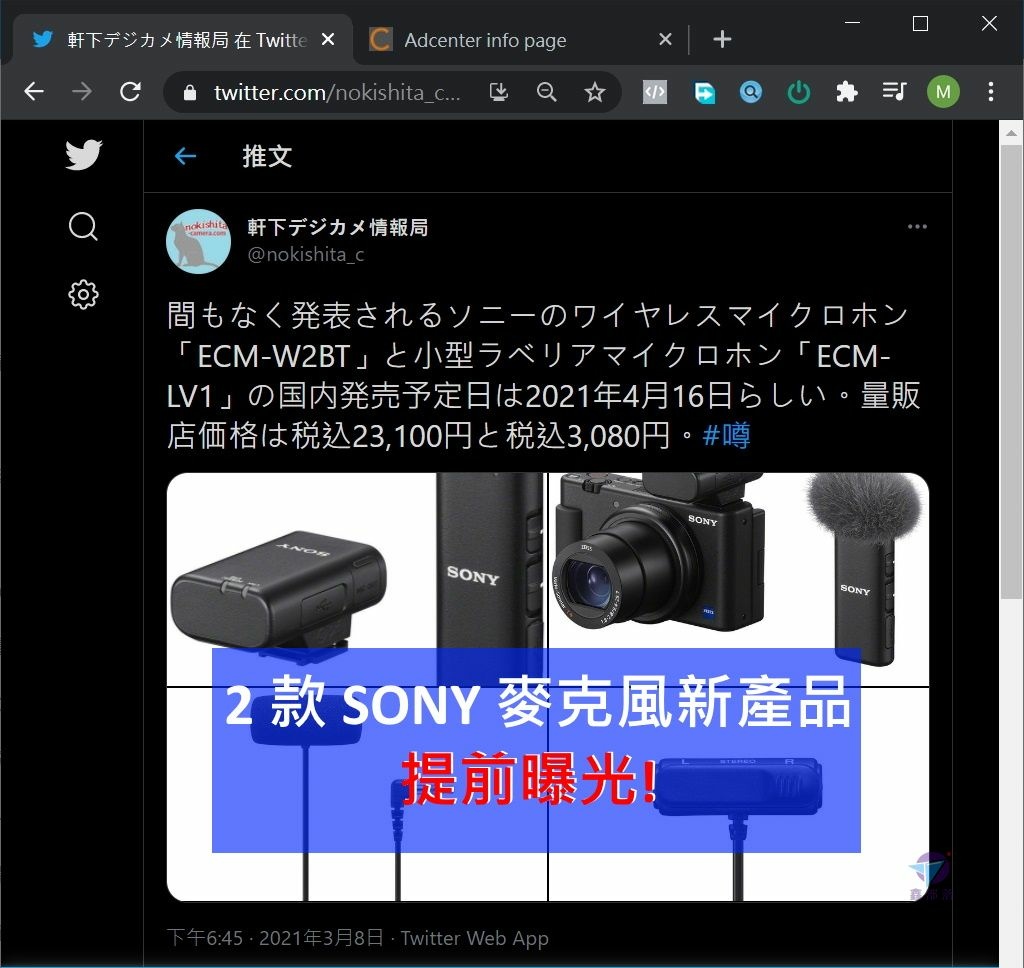Minimize the Chrome window
1024x968 pixels.
(852, 22)
